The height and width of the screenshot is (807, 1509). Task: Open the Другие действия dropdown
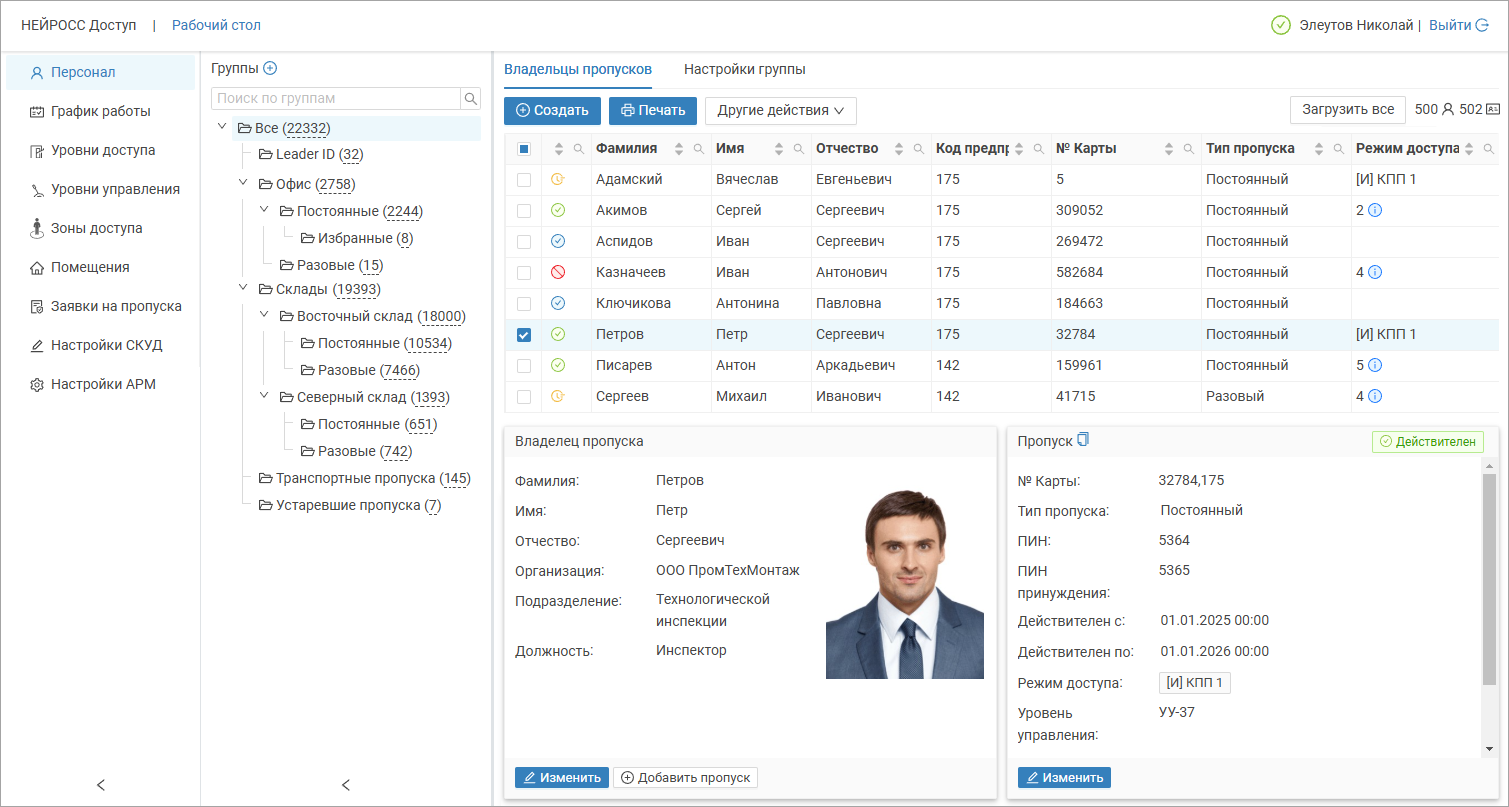click(x=780, y=110)
